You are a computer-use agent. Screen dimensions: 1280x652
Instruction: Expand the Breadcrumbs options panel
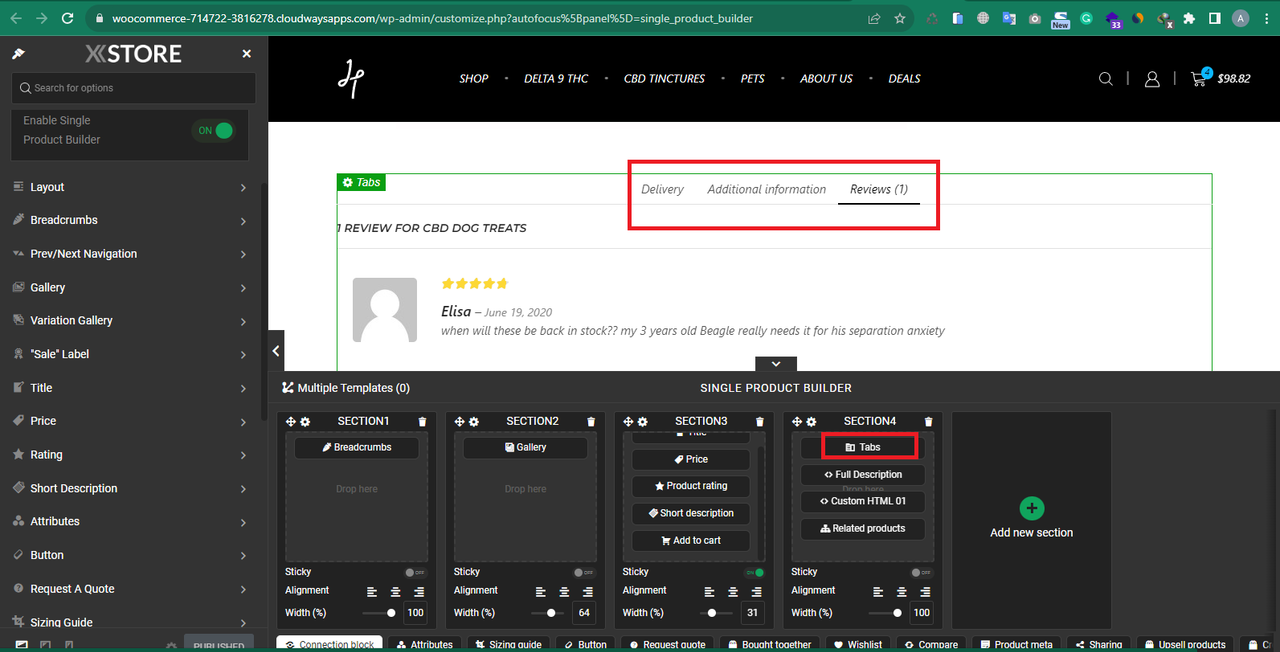click(130, 220)
